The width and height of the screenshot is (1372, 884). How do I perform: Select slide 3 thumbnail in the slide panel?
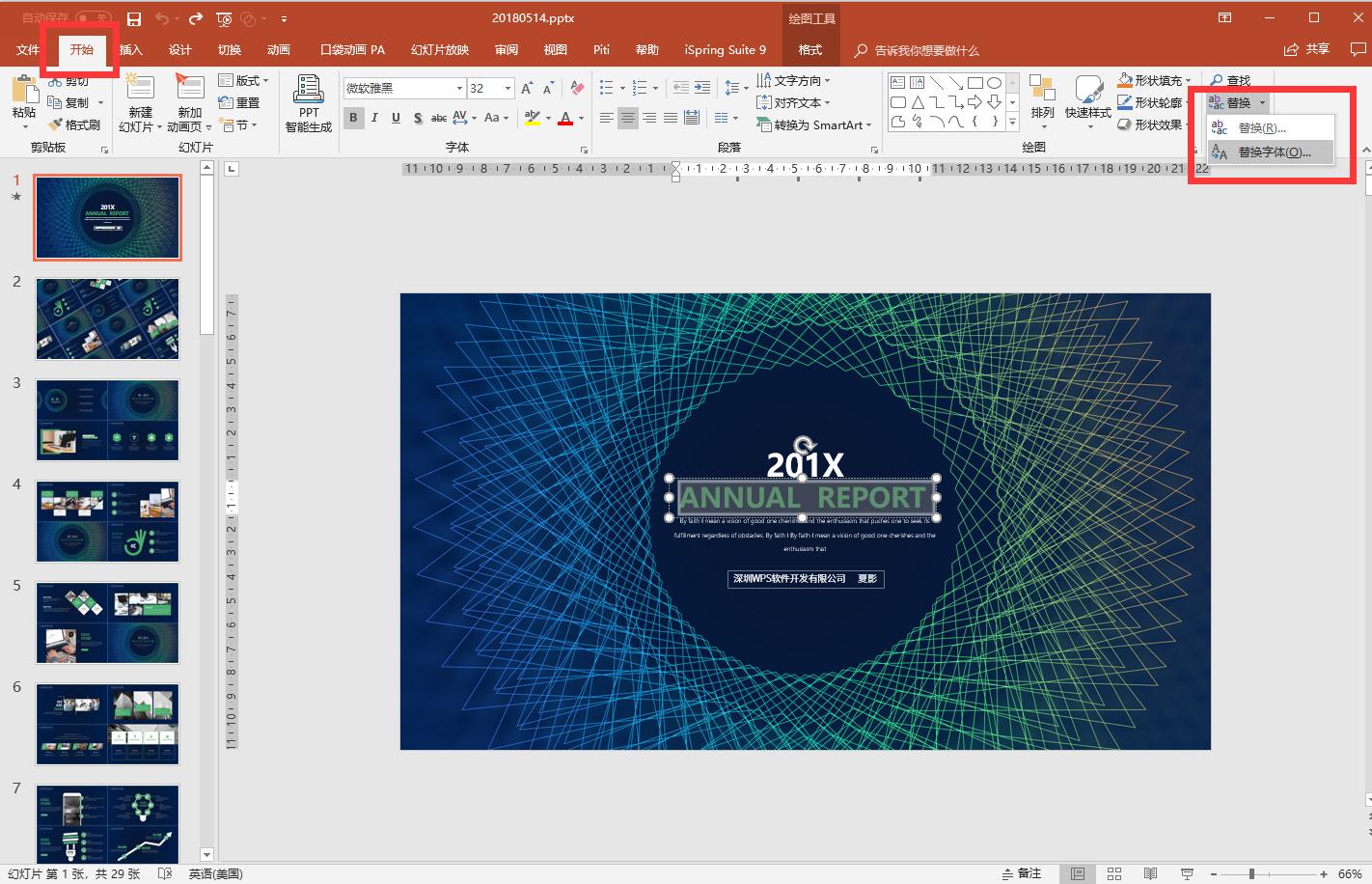pos(107,420)
